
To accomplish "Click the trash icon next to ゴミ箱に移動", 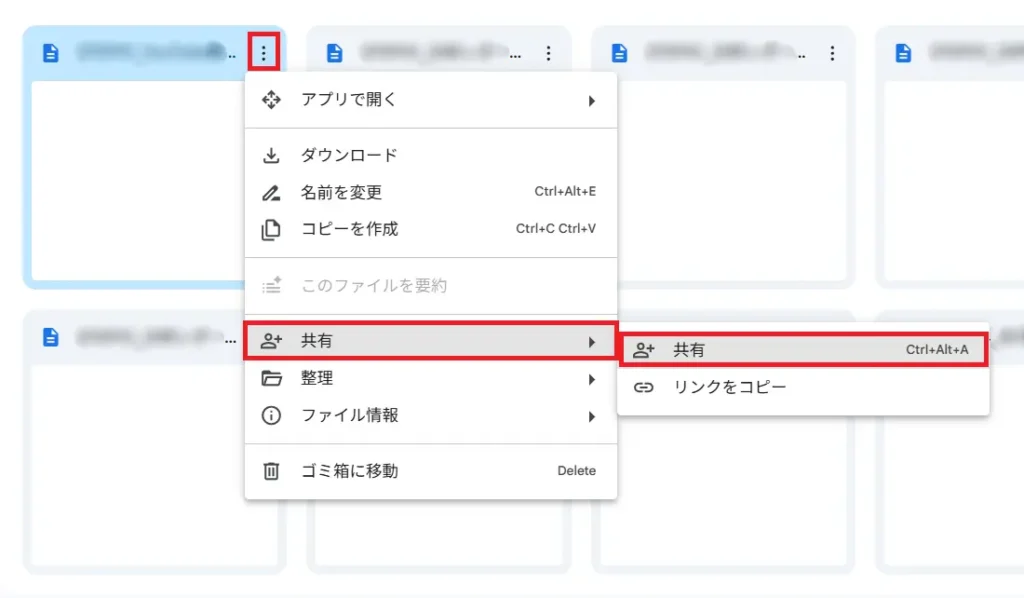I will (270, 470).
